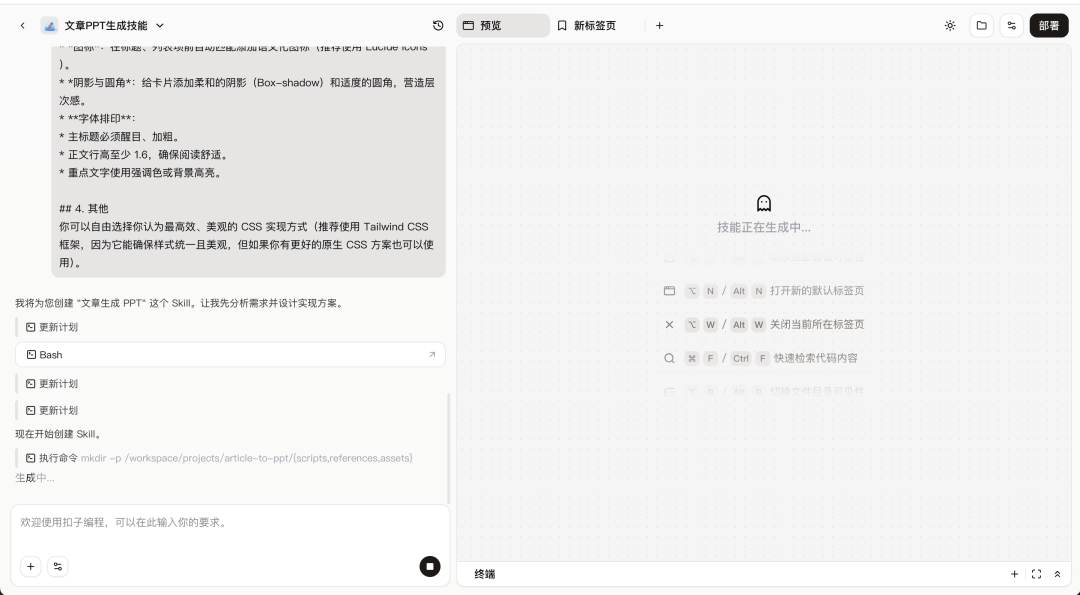Click the 现在开始创建 Skill message text

click(59, 434)
